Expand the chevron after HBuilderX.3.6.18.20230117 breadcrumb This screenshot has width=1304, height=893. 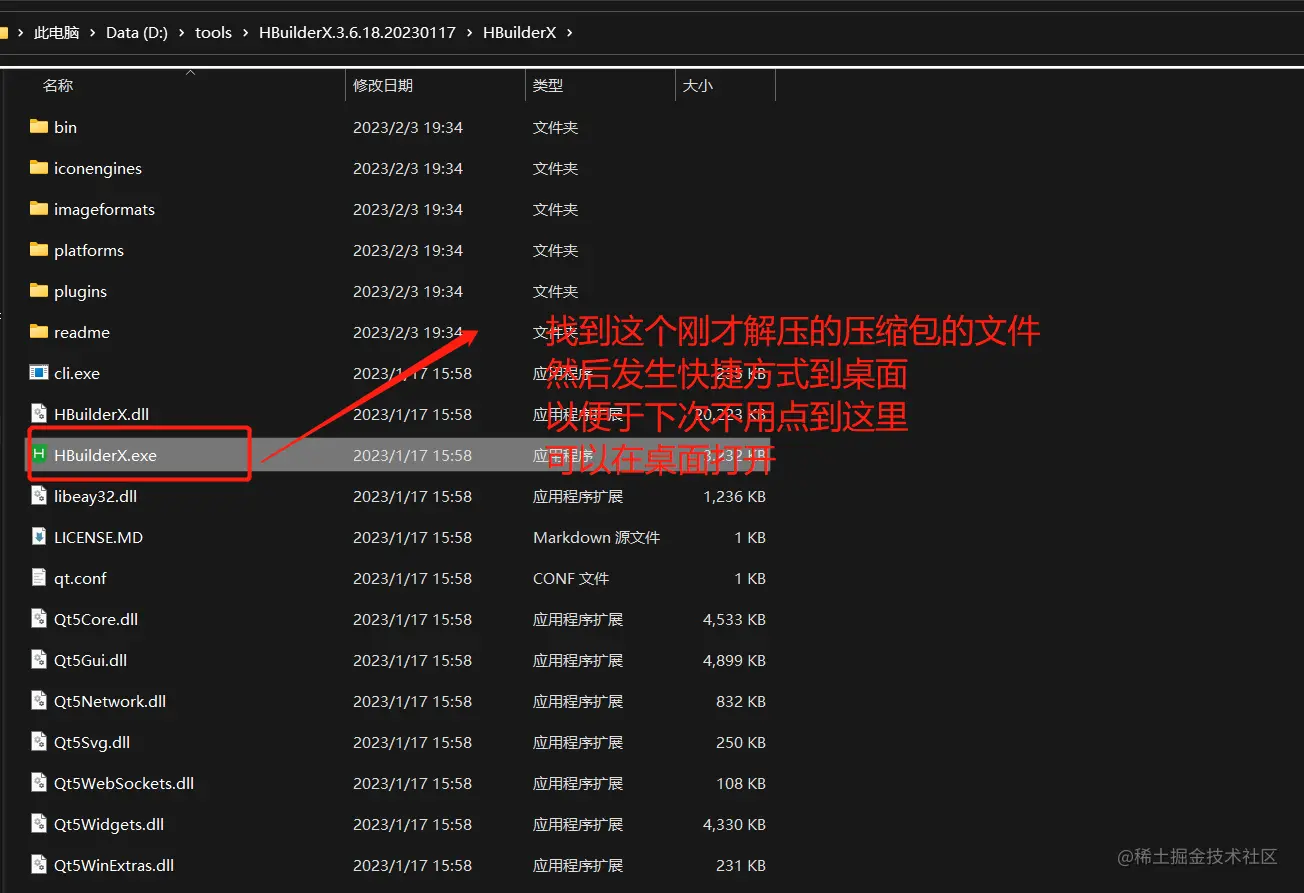pos(470,33)
